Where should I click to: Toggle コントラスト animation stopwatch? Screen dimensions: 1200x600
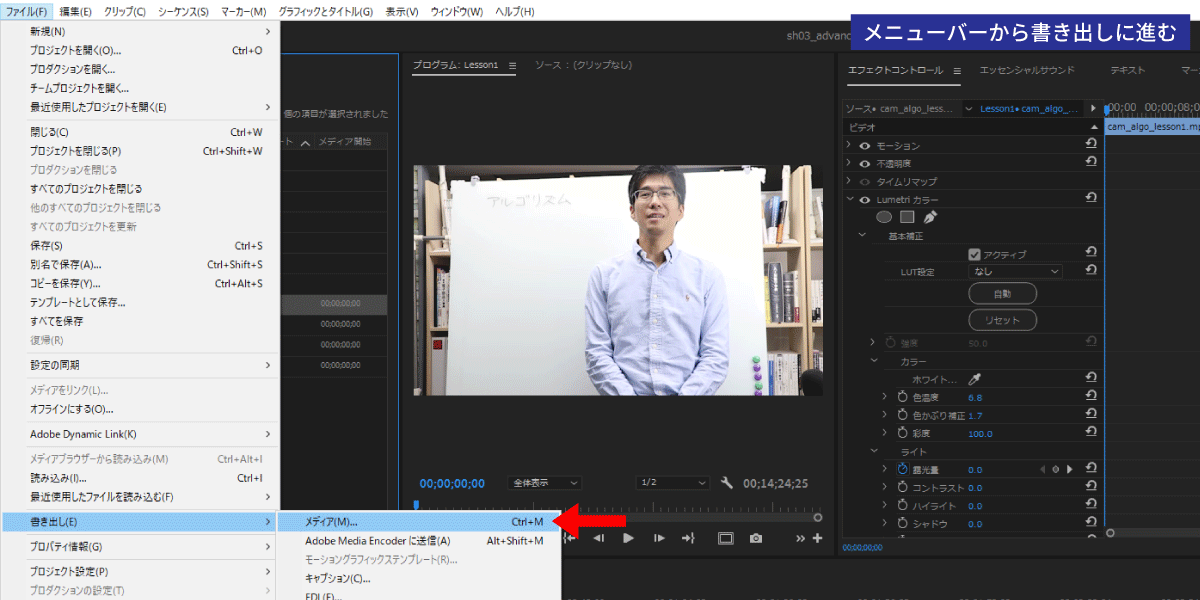pos(902,487)
